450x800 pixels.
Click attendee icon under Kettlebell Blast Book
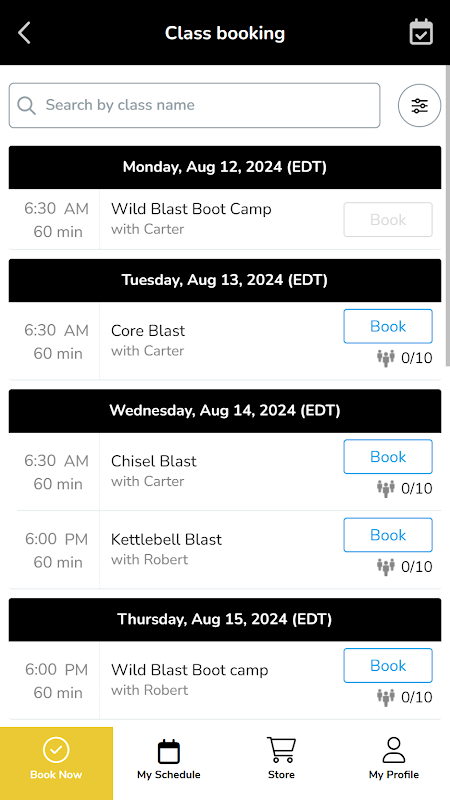coord(386,567)
